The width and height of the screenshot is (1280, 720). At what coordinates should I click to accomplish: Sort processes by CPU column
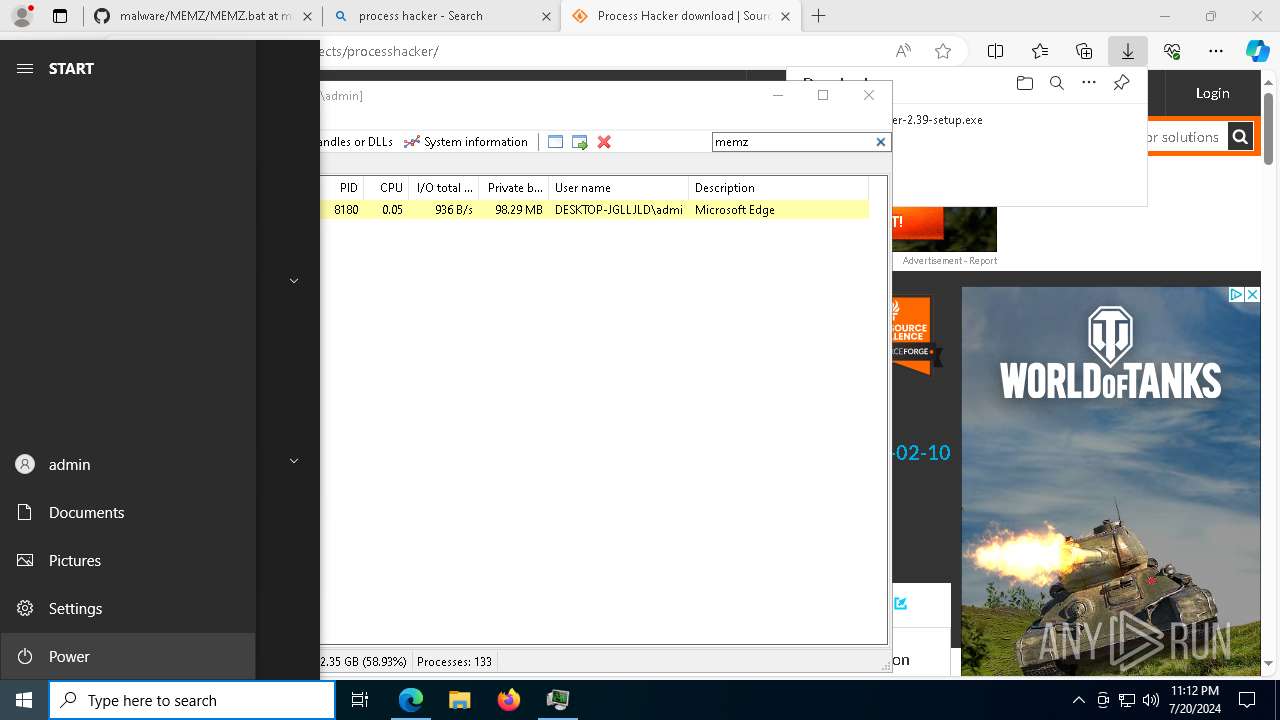tap(386, 188)
